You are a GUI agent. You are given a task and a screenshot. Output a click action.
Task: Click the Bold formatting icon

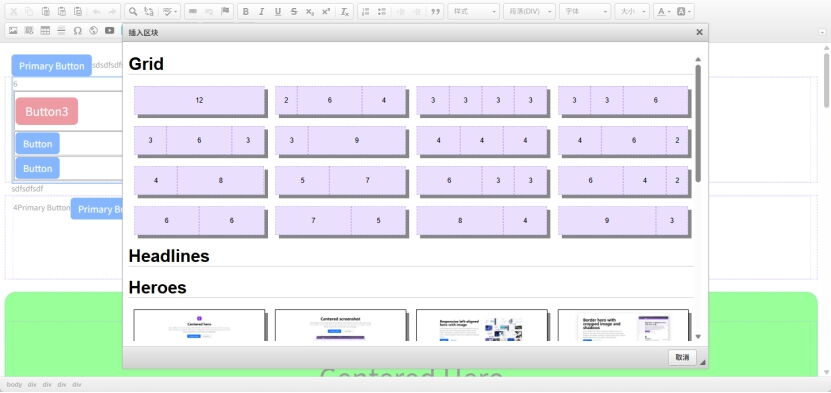click(x=245, y=12)
